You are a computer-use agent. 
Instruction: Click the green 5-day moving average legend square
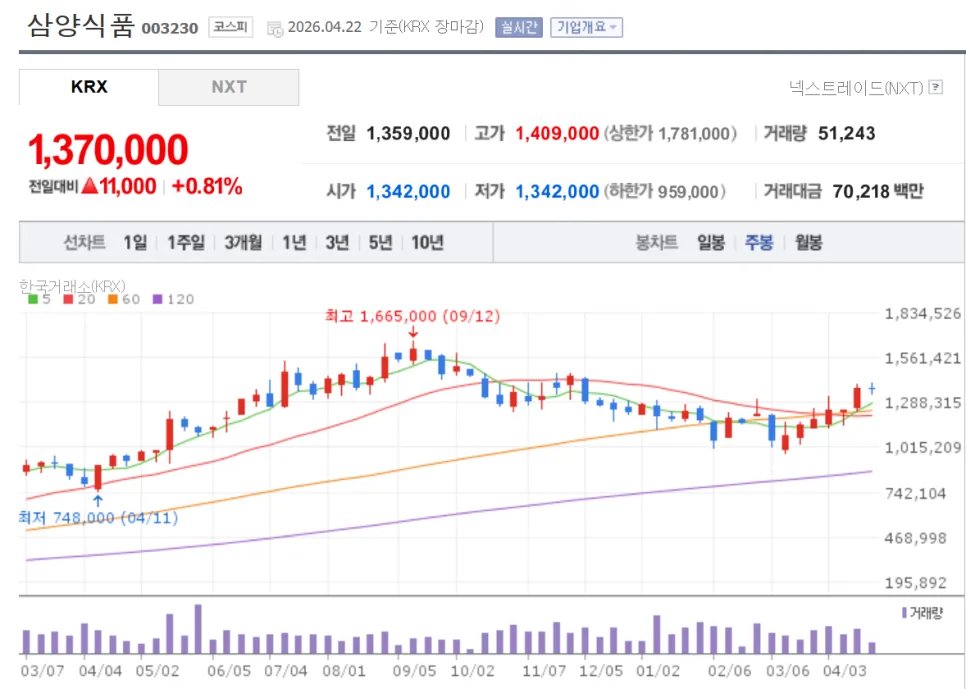[33, 300]
